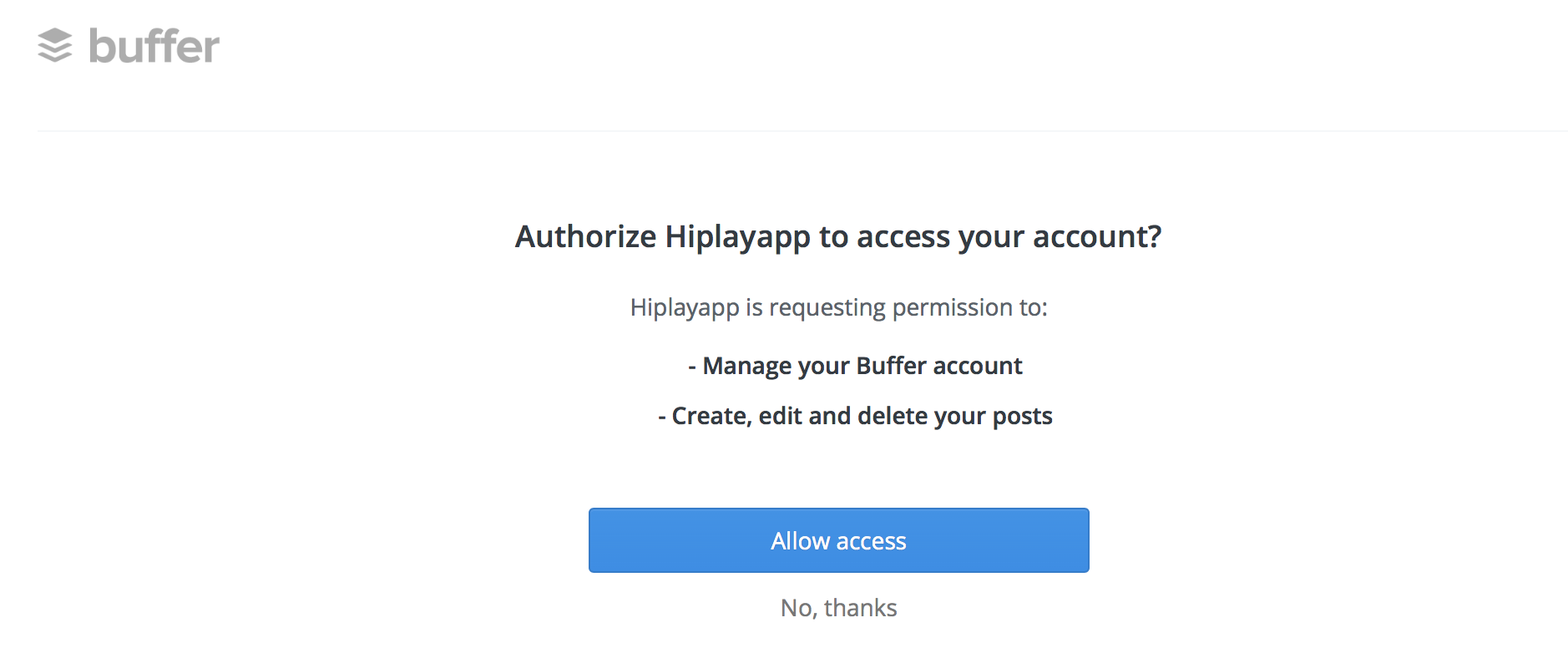The height and width of the screenshot is (648, 1568).
Task: Click the authorization heading text
Action: (838, 236)
